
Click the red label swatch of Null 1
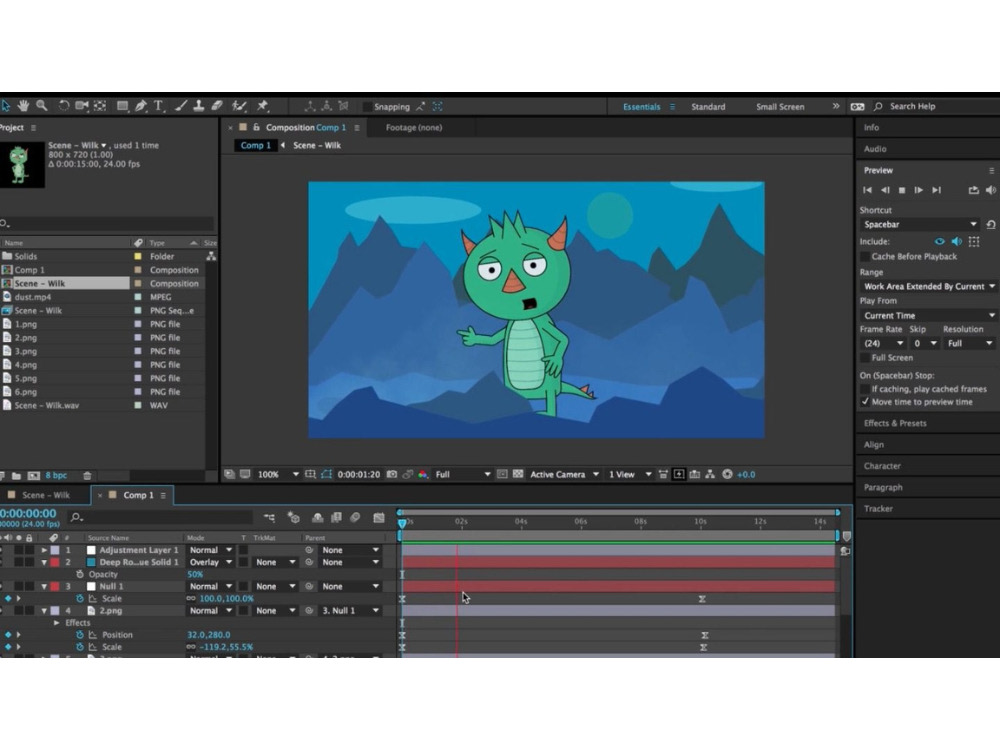tap(55, 587)
